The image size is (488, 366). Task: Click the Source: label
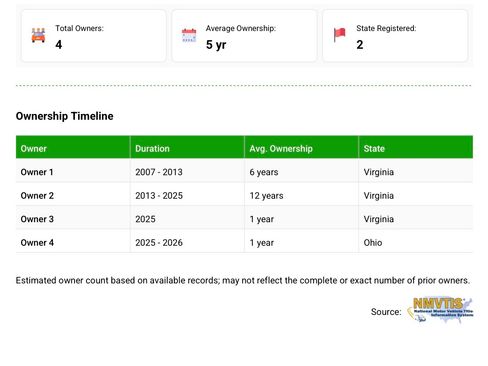[x=386, y=312]
